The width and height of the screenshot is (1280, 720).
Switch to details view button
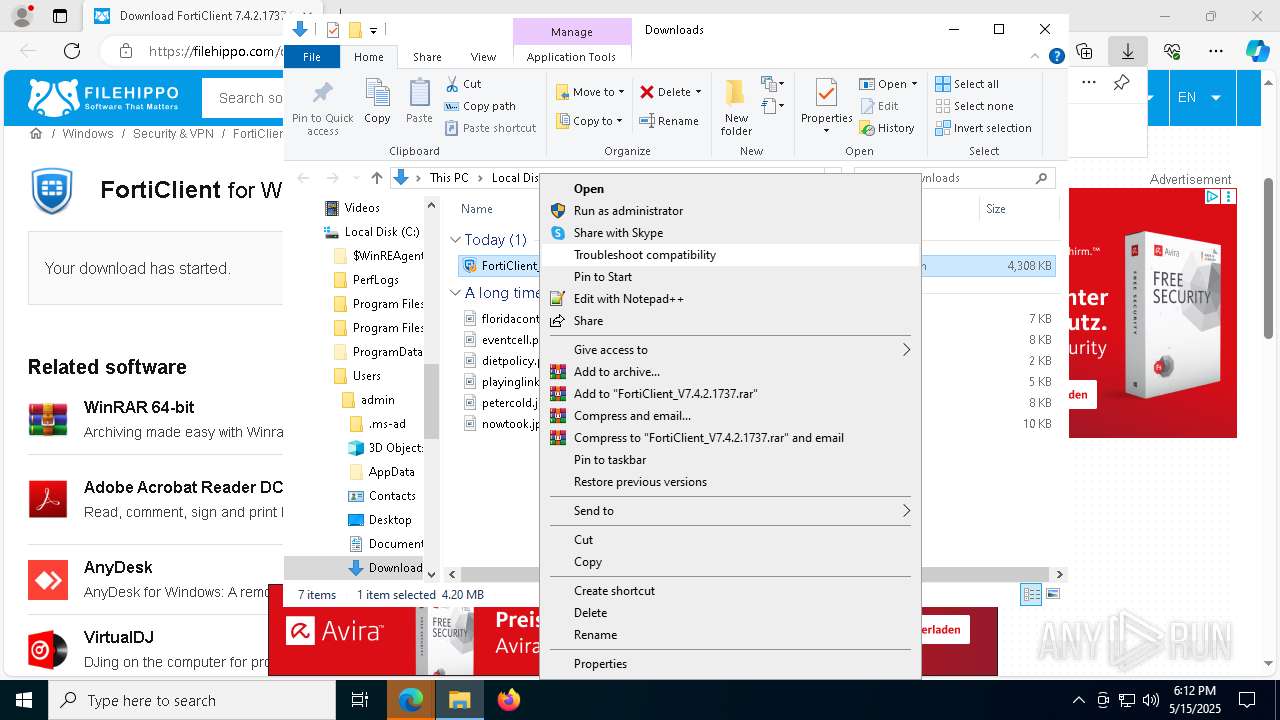pyautogui.click(x=1031, y=595)
